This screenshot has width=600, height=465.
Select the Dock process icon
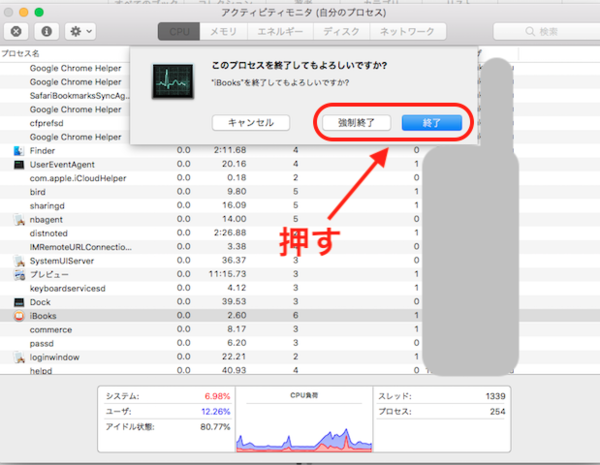[18, 302]
